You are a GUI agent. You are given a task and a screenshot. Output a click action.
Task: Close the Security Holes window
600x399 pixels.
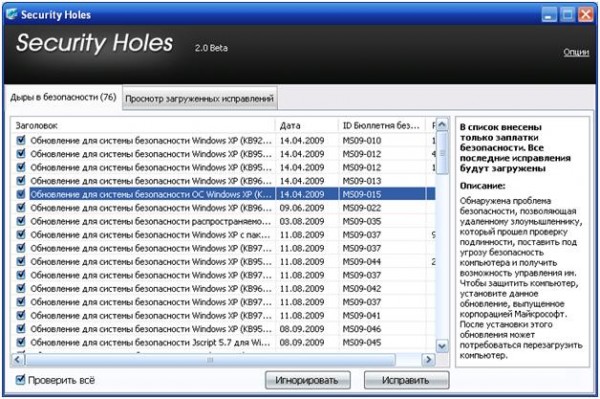[x=585, y=15]
